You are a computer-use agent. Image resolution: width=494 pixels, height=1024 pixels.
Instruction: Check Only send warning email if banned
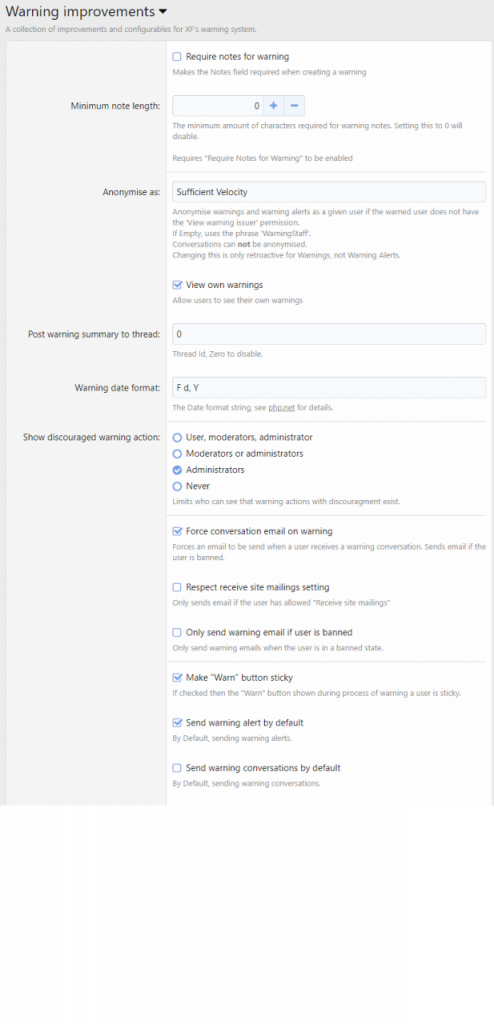coord(176,632)
